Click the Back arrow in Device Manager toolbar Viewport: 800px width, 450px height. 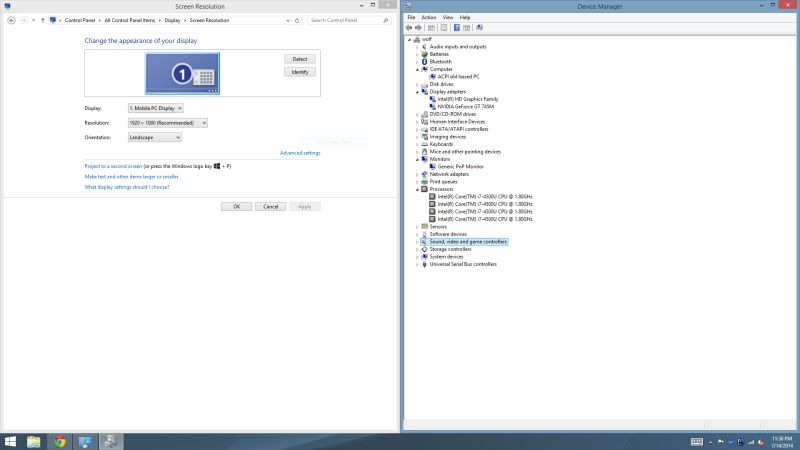(x=409, y=28)
